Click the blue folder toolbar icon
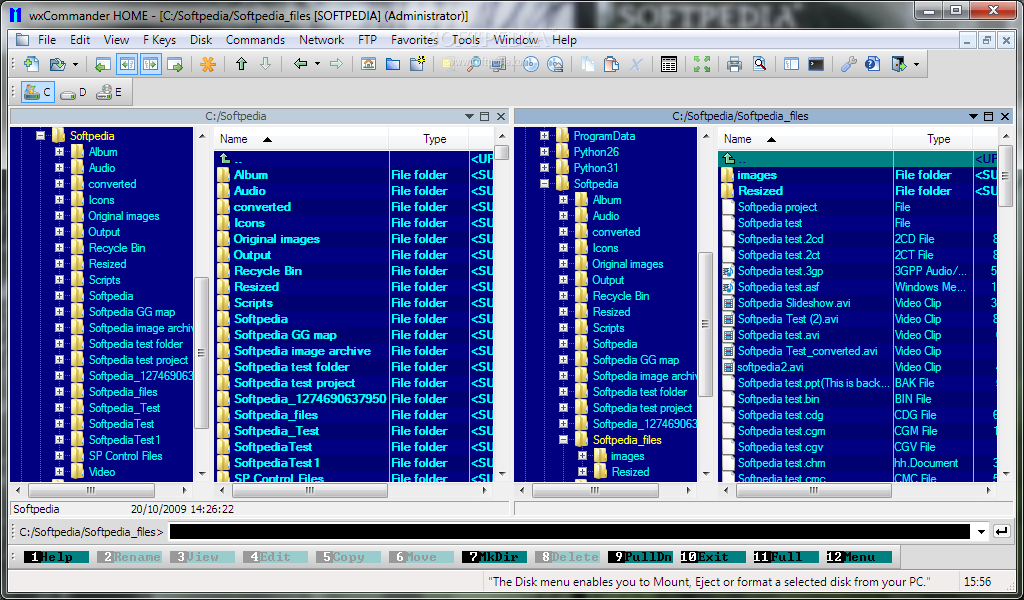This screenshot has width=1024, height=600. [x=392, y=64]
